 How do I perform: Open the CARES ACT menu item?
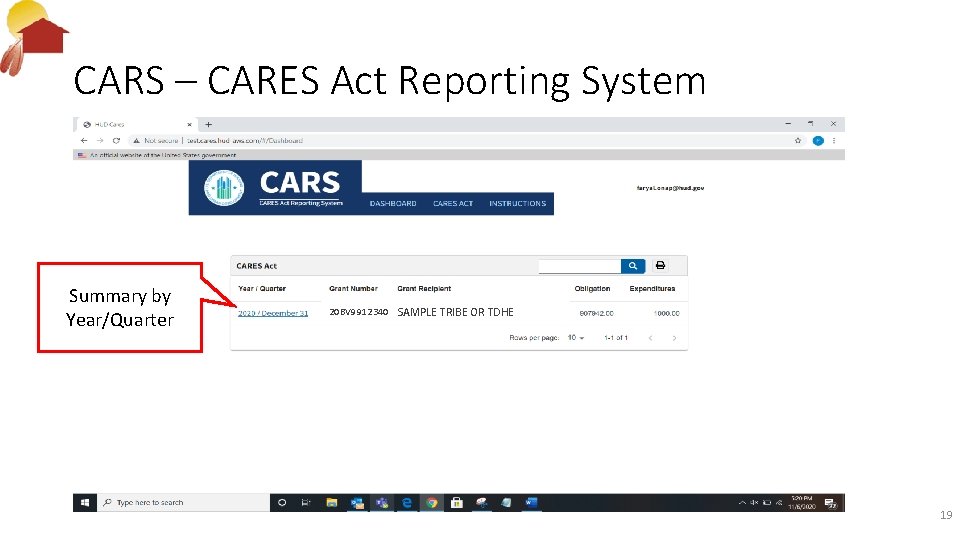click(x=453, y=203)
